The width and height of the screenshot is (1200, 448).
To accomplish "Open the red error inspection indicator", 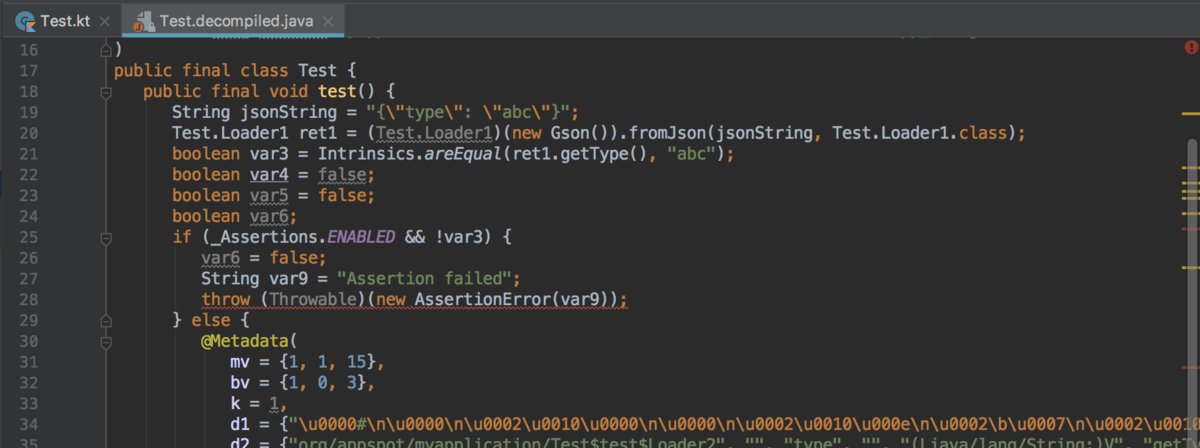I will coord(1189,47).
